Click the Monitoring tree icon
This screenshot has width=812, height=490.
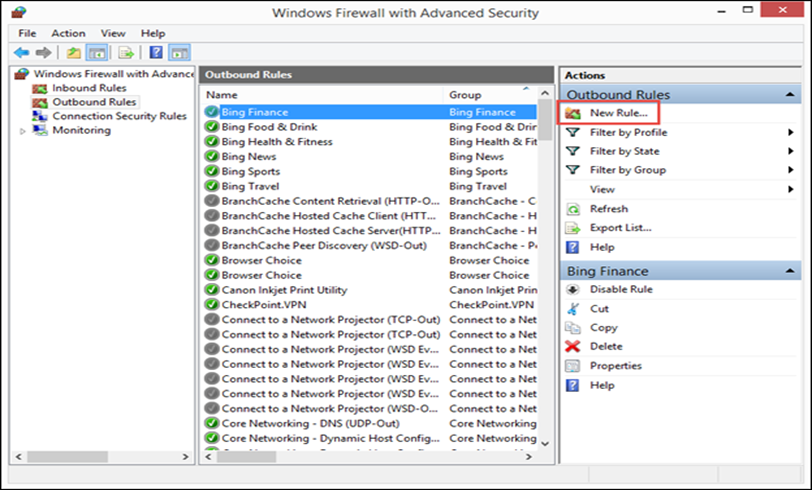click(40, 130)
